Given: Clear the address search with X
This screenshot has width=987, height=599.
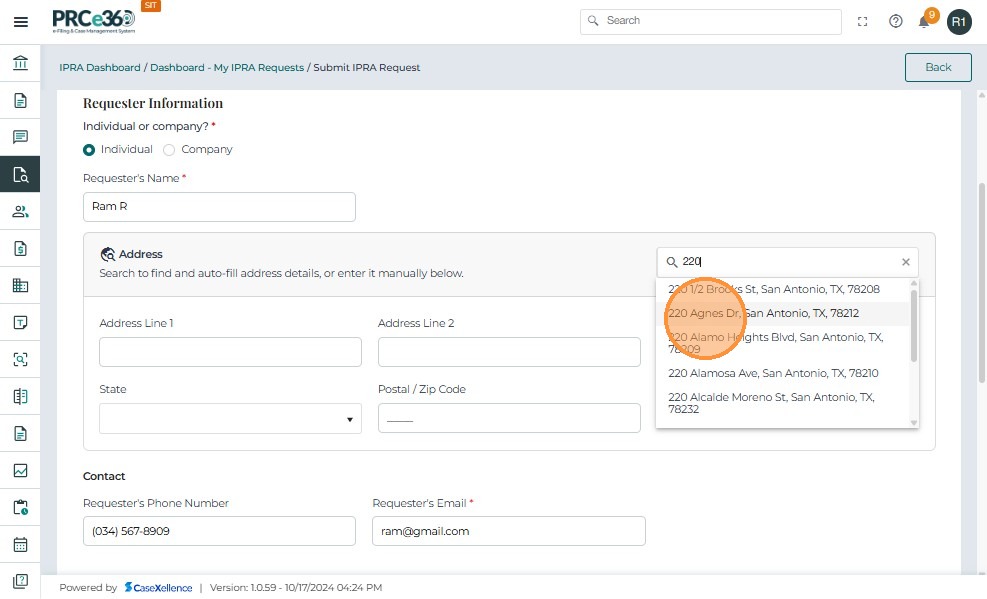Looking at the screenshot, I should pos(906,262).
